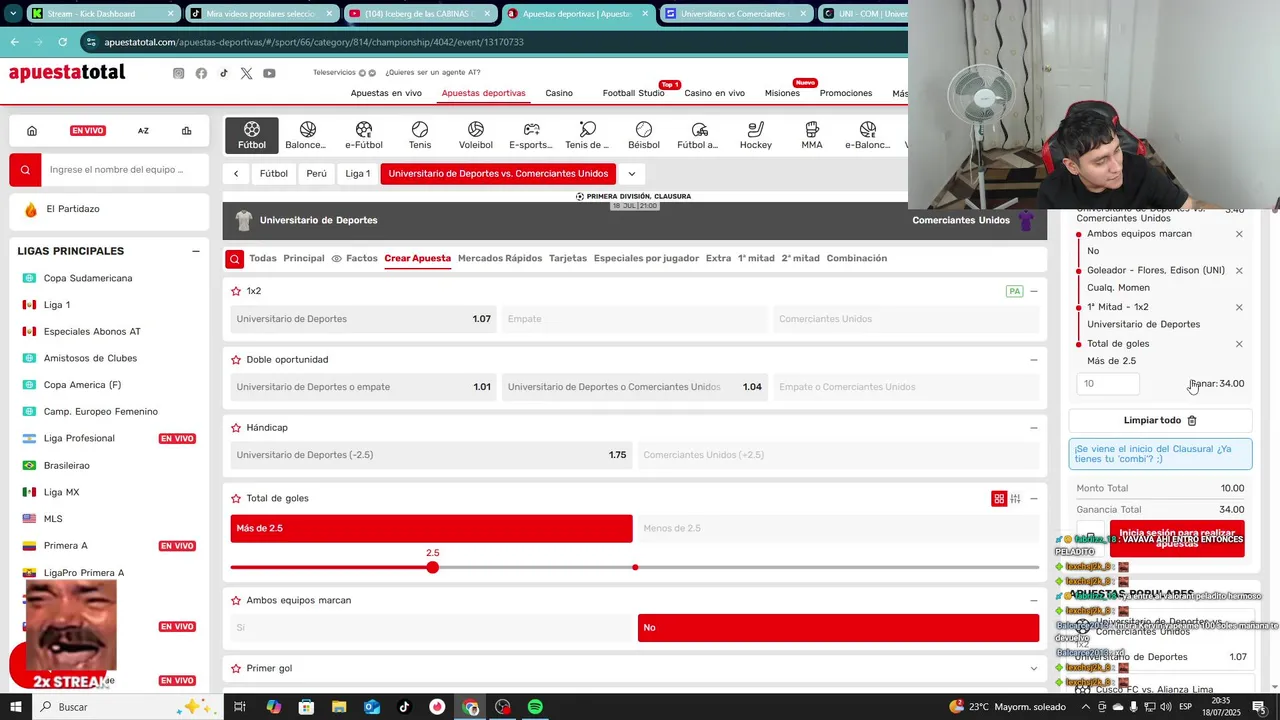This screenshot has height=720, width=1280.
Task: Click the team name search field
Action: coord(125,170)
